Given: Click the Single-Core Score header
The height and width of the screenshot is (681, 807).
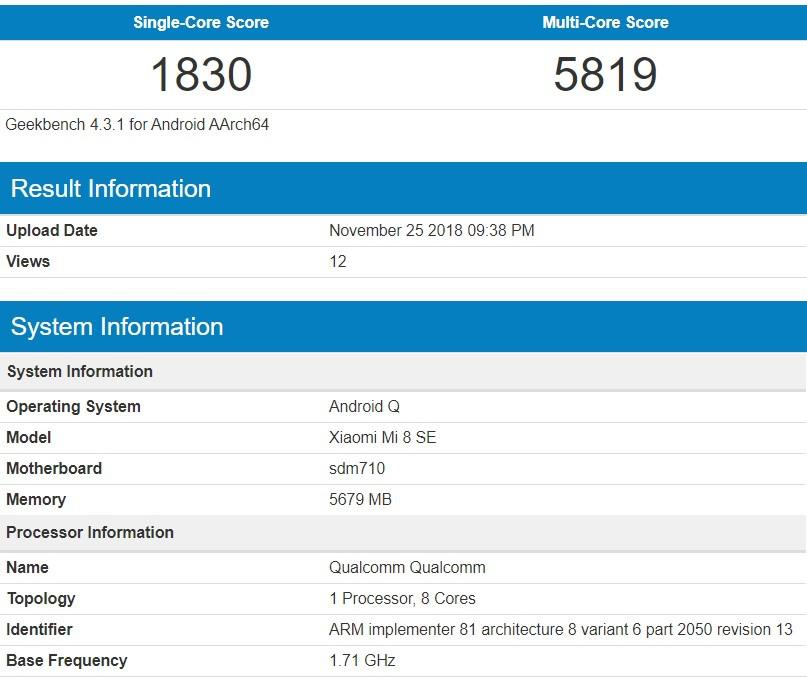Looking at the screenshot, I should (201, 22).
